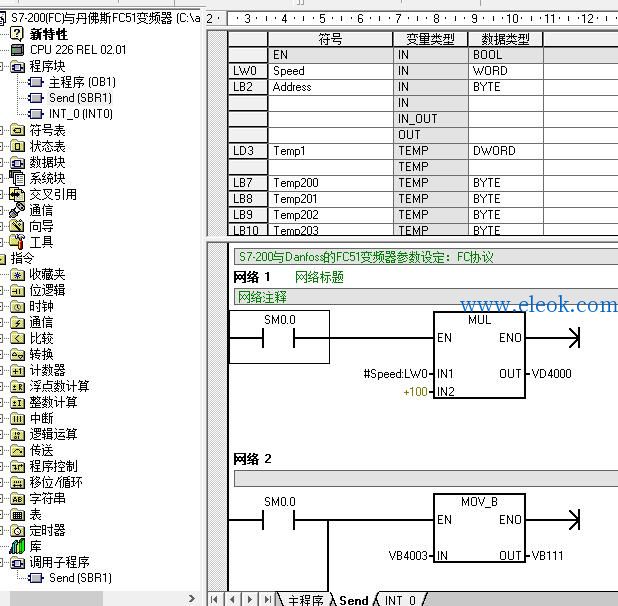
Task: Open INT_0 (INT0) block icon
Action: tap(36, 114)
